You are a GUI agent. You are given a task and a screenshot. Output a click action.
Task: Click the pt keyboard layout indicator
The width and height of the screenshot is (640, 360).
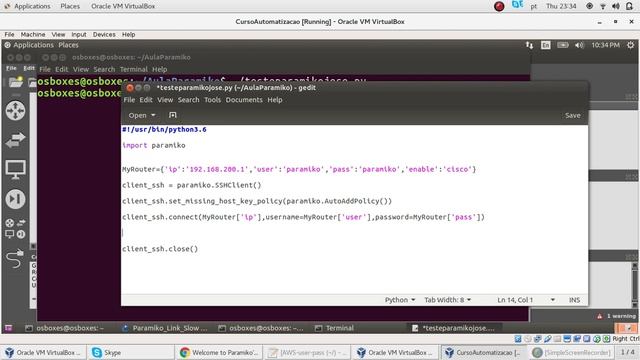point(533,6)
